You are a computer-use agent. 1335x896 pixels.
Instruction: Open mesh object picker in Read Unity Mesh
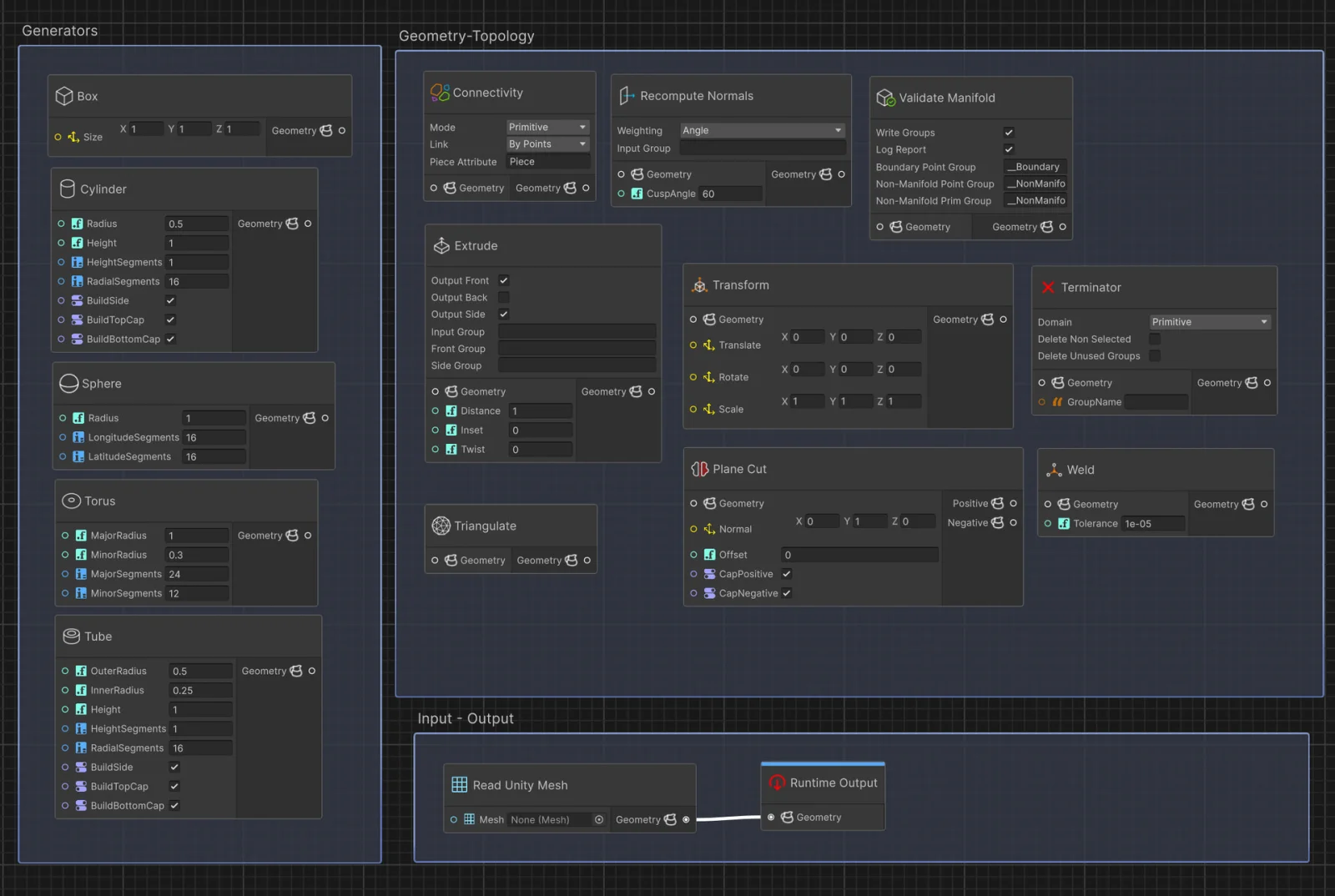coord(599,820)
